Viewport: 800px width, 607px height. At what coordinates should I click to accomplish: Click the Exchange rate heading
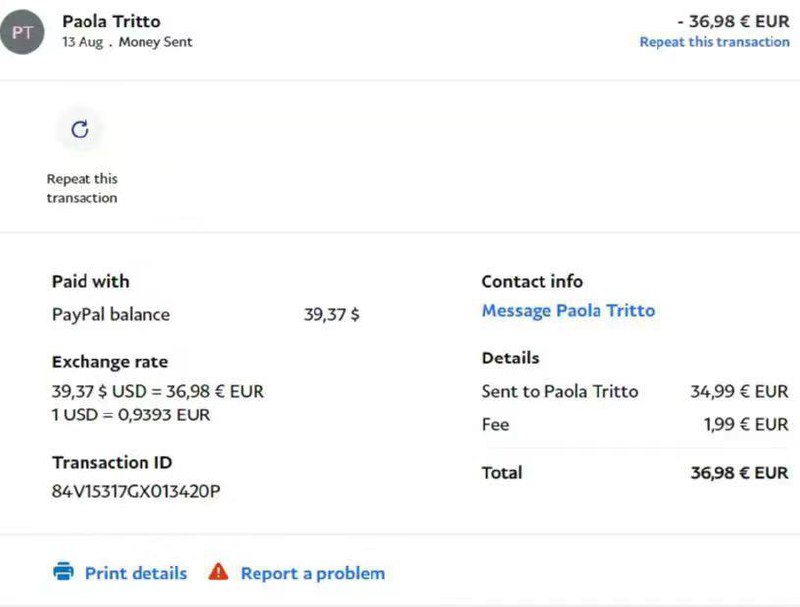click(110, 362)
